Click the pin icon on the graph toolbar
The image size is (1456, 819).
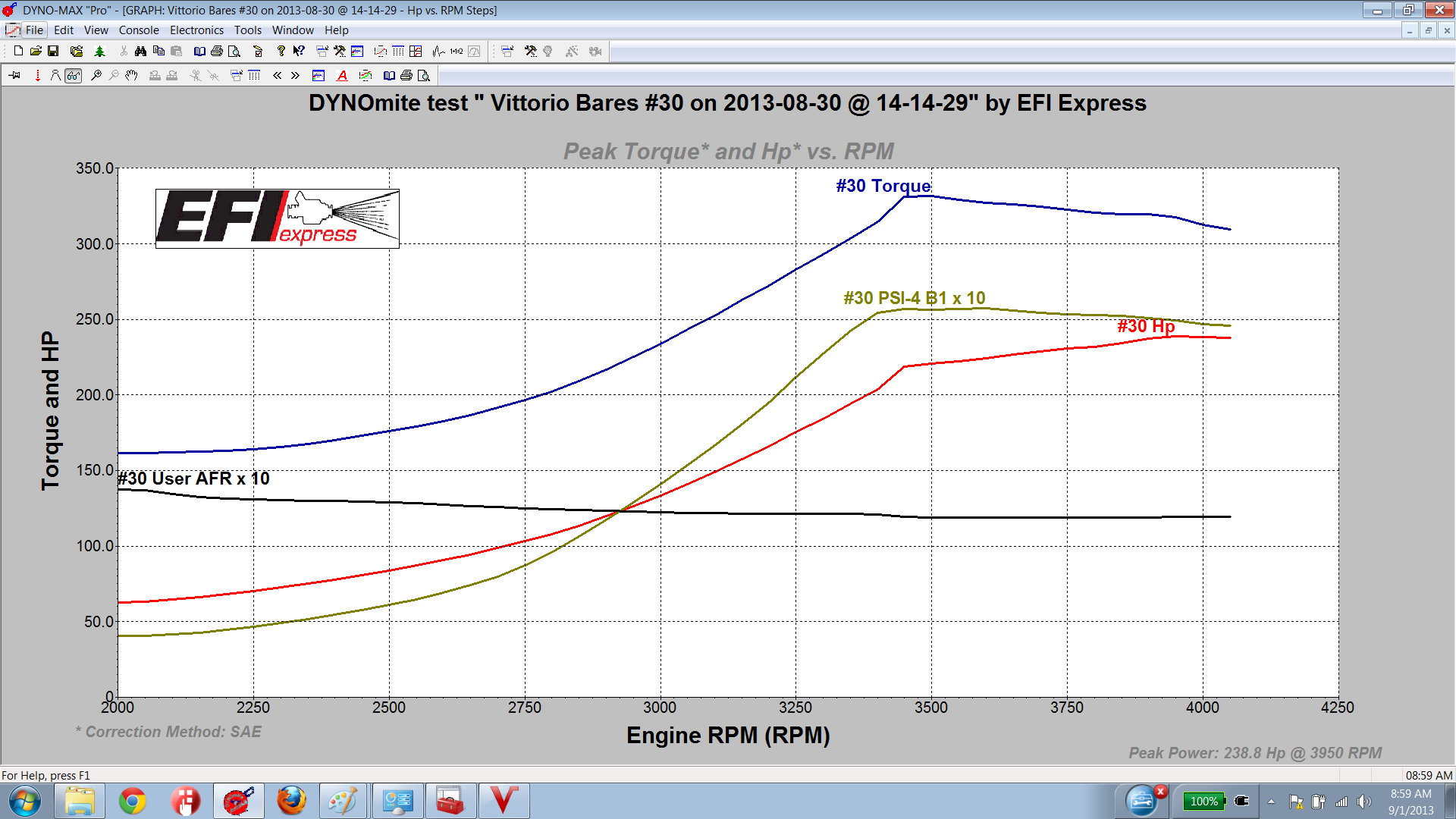pyautogui.click(x=14, y=75)
